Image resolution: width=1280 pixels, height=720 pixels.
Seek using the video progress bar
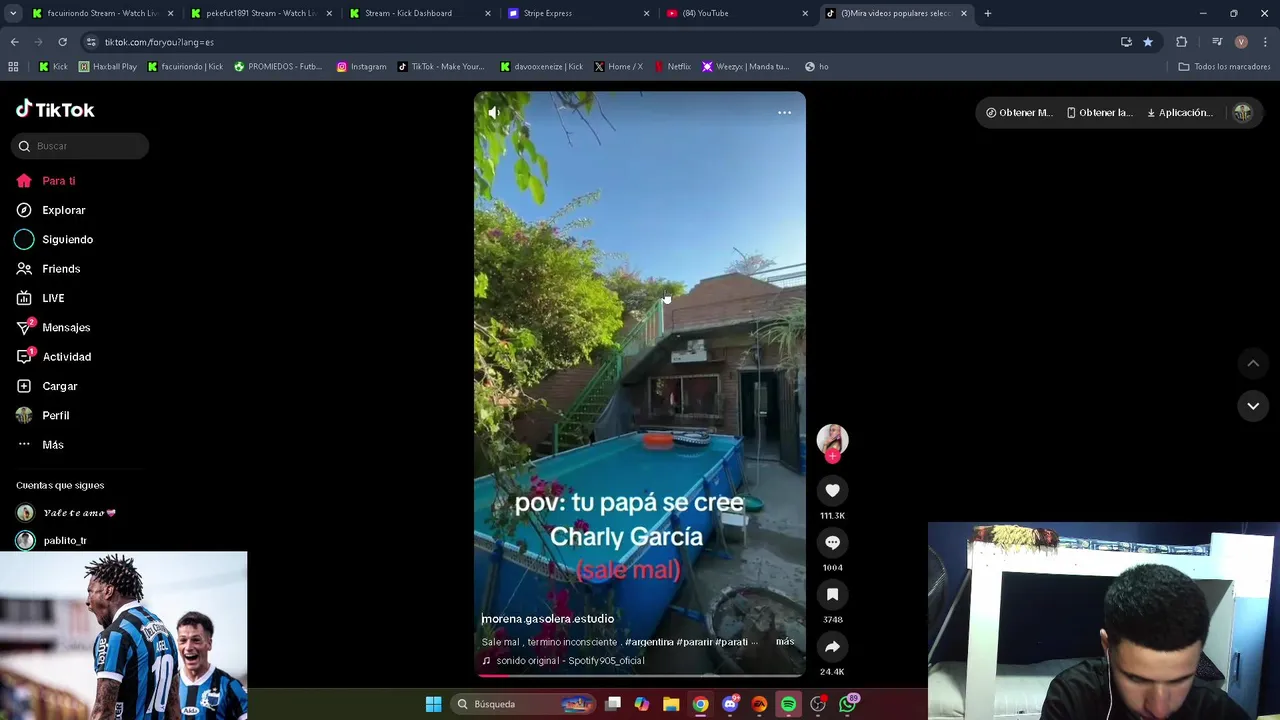pyautogui.click(x=640, y=676)
